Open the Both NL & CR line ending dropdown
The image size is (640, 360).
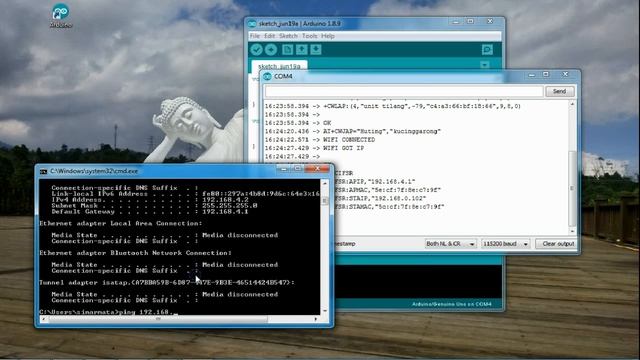(x=451, y=244)
